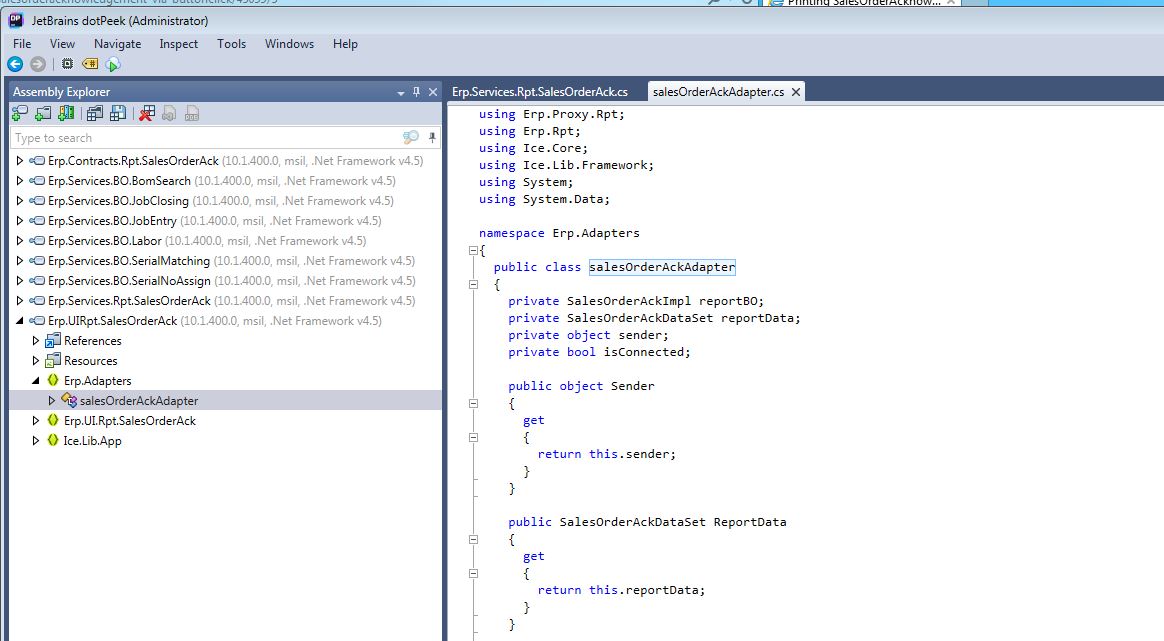Open an assembly list file icon
The width and height of the screenshot is (1164, 641).
point(94,114)
